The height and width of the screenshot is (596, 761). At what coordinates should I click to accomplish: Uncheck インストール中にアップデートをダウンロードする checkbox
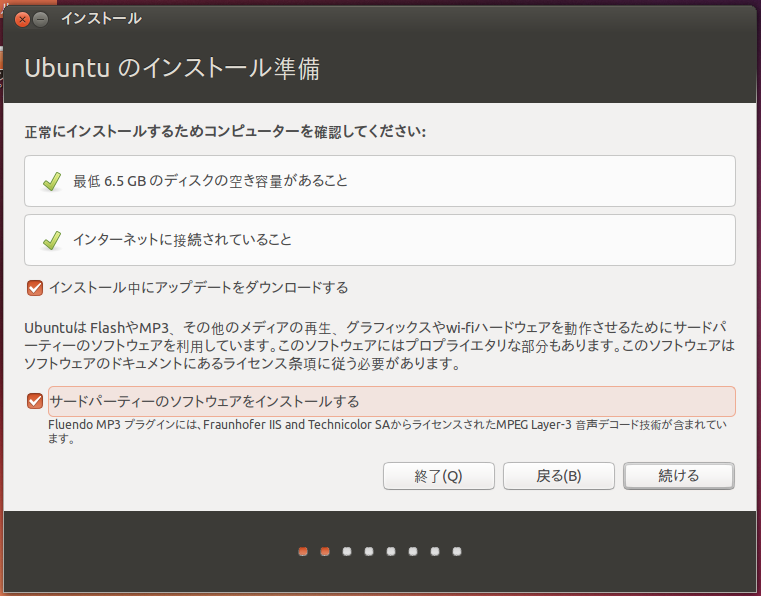click(35, 288)
